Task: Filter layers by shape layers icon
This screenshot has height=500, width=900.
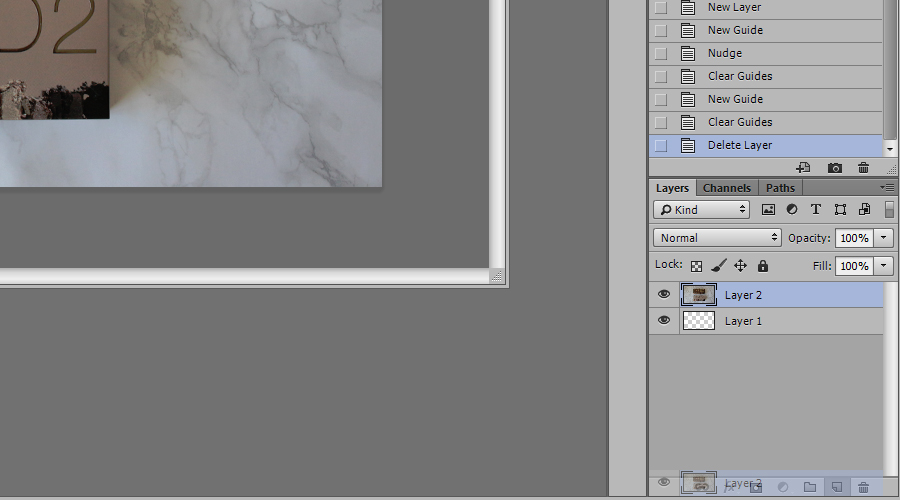Action: click(x=840, y=210)
